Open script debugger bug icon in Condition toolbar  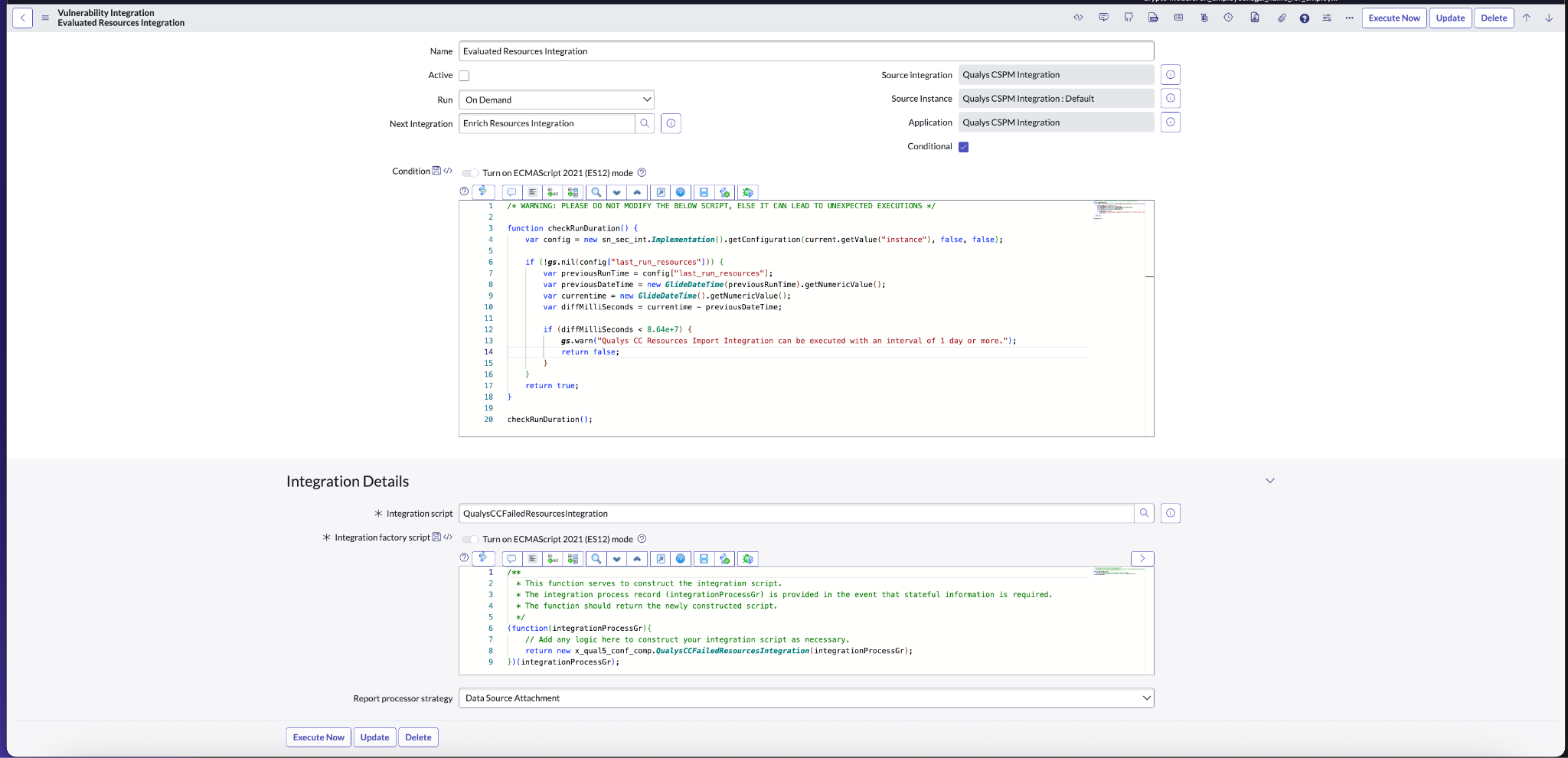click(x=748, y=192)
